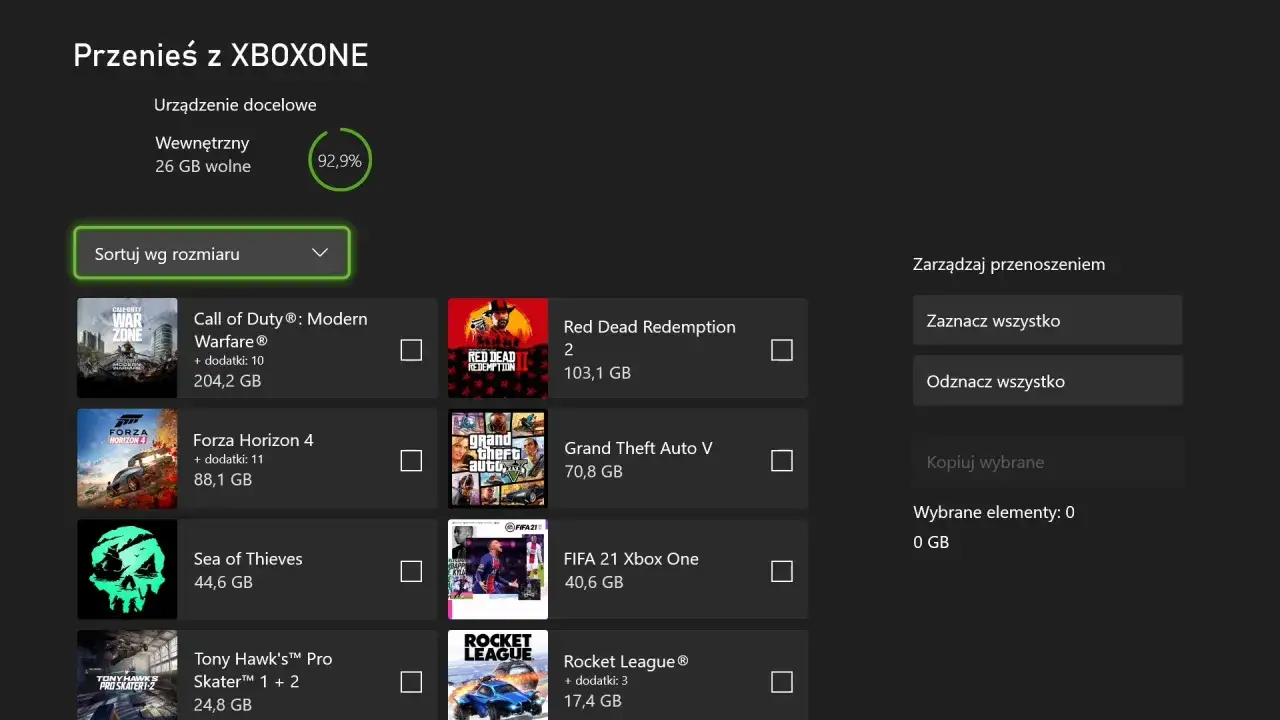1280x720 pixels.
Task: Click the 88,1 GB size text
Action: pos(222,480)
